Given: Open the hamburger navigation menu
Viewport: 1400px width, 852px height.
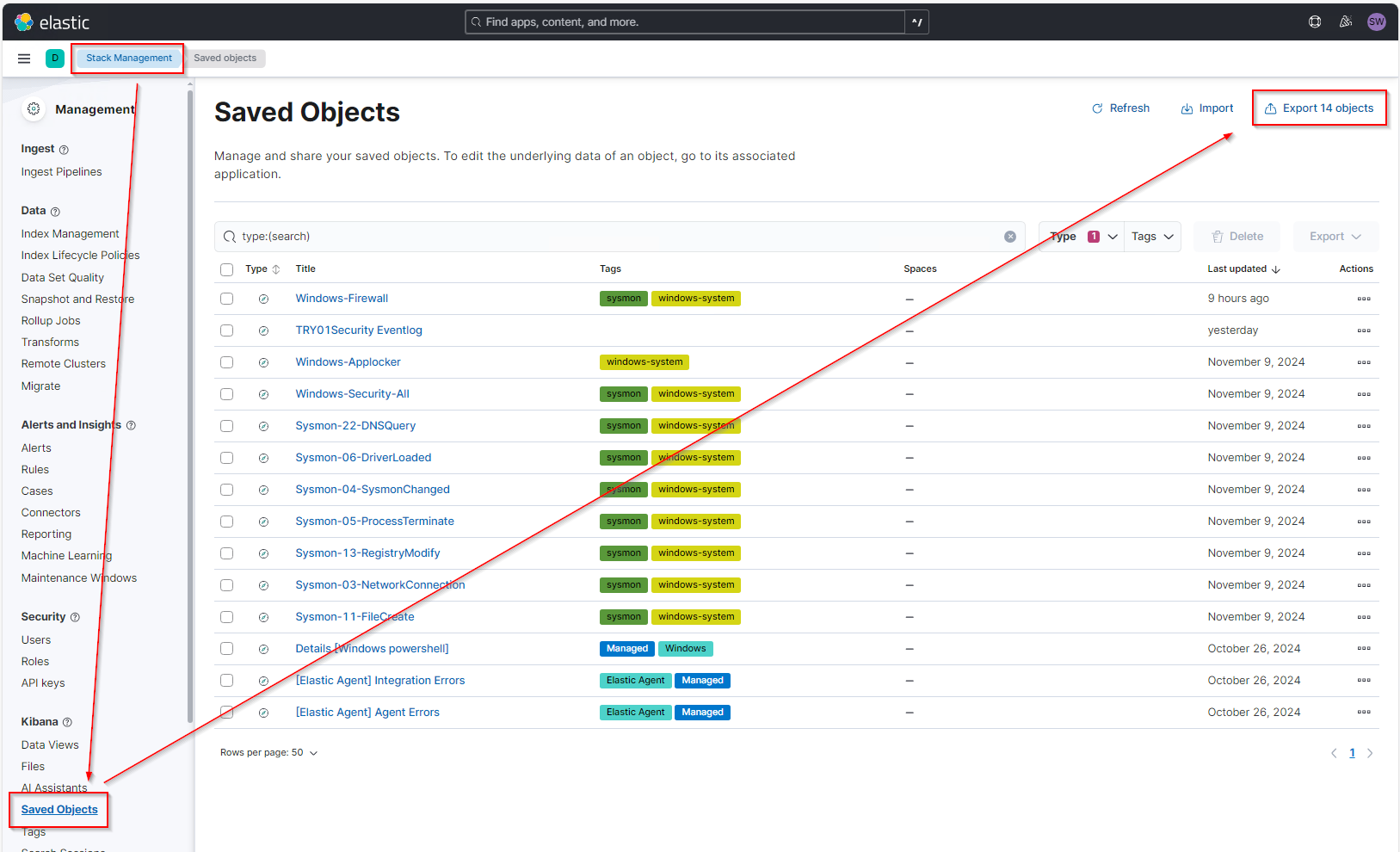Looking at the screenshot, I should tap(24, 59).
